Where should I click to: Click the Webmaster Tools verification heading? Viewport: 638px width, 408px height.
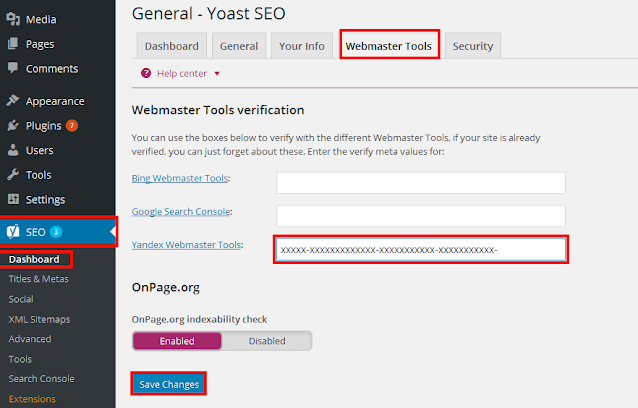click(x=218, y=110)
